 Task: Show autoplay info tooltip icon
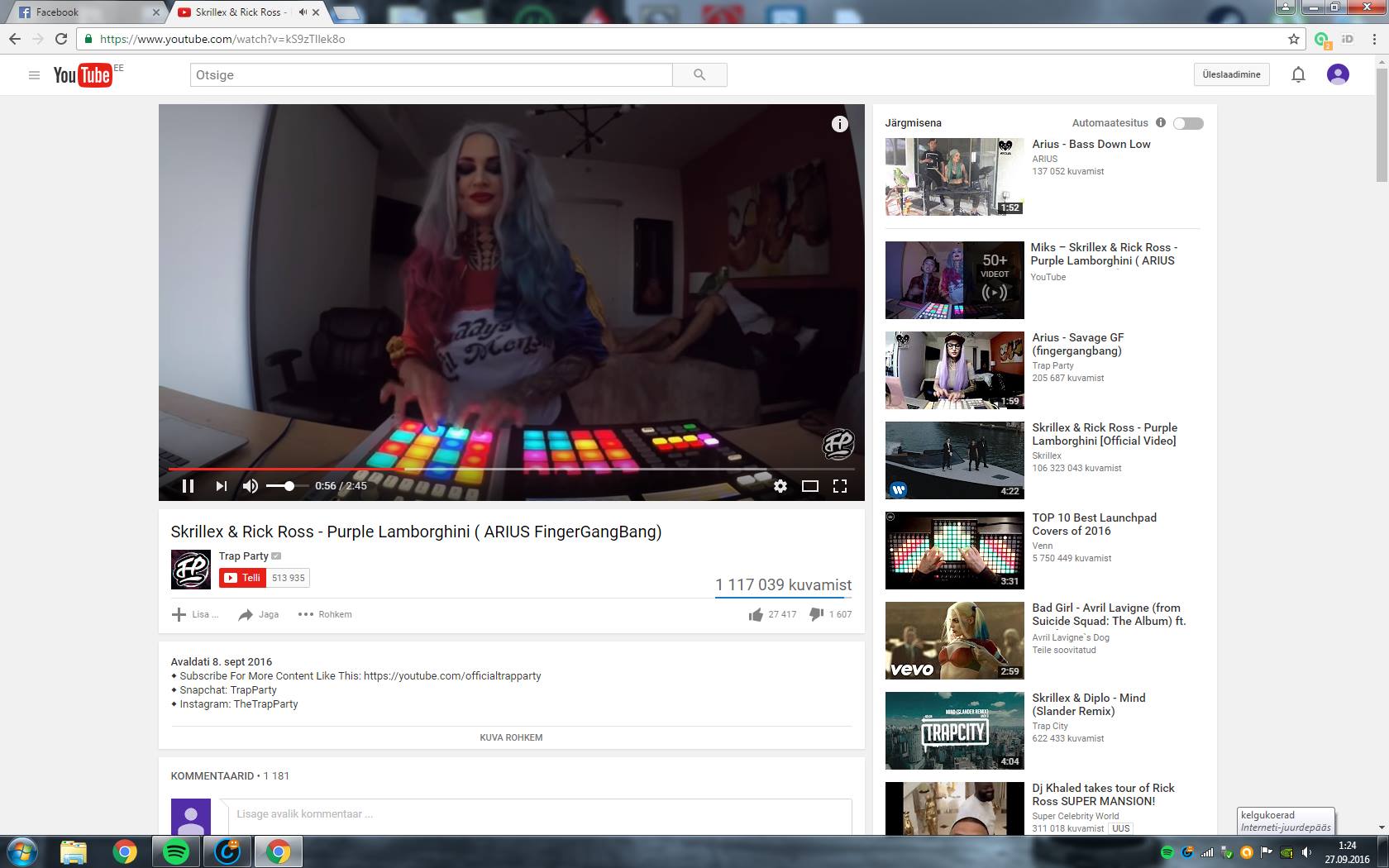click(x=1161, y=122)
